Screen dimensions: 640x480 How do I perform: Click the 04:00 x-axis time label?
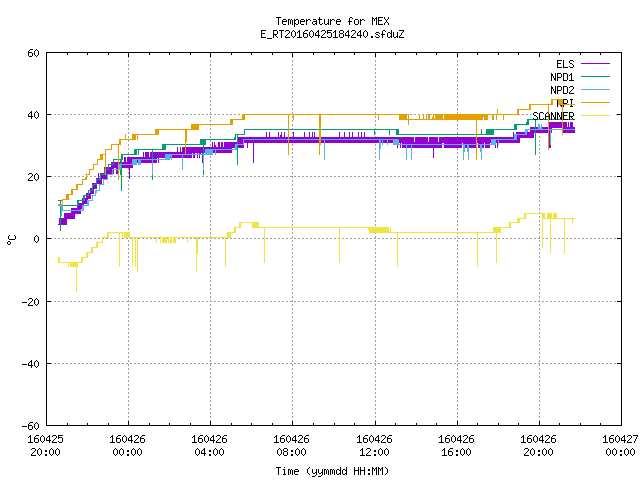pos(209,452)
